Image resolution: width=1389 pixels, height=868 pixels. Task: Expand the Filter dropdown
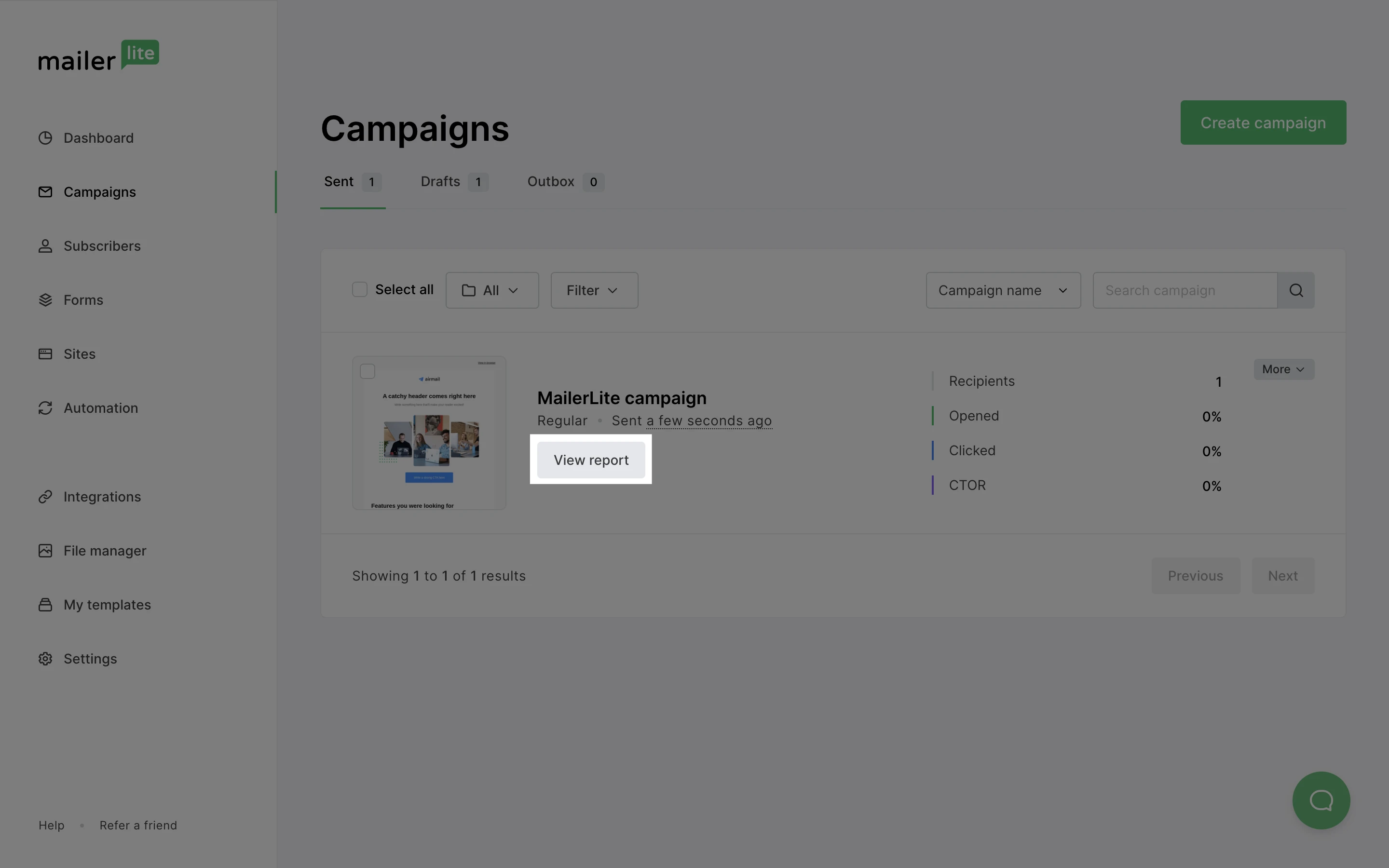coord(594,290)
